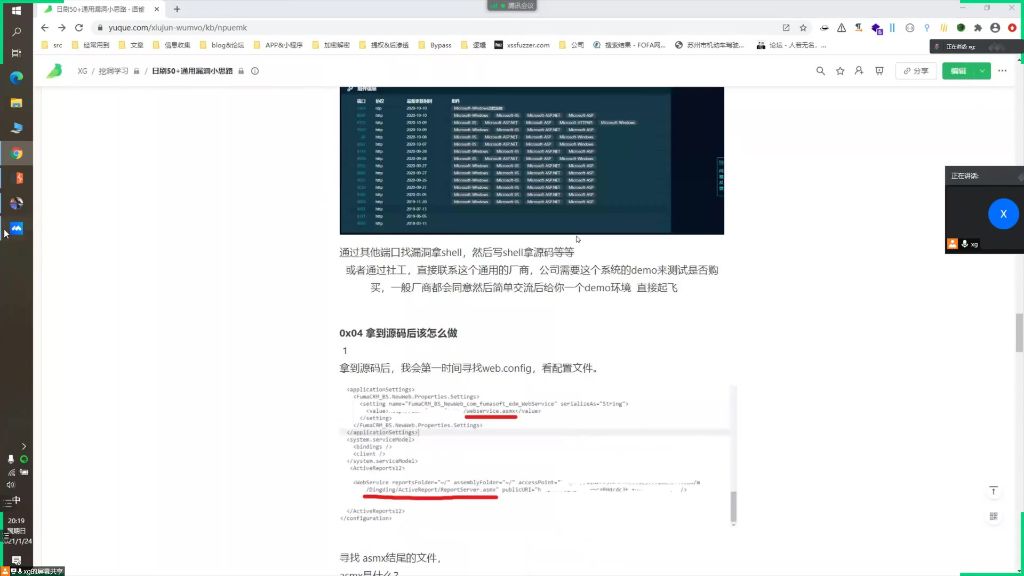This screenshot has width=1024, height=576.
Task: Close the Yuque browser tab
Action: (x=157, y=9)
